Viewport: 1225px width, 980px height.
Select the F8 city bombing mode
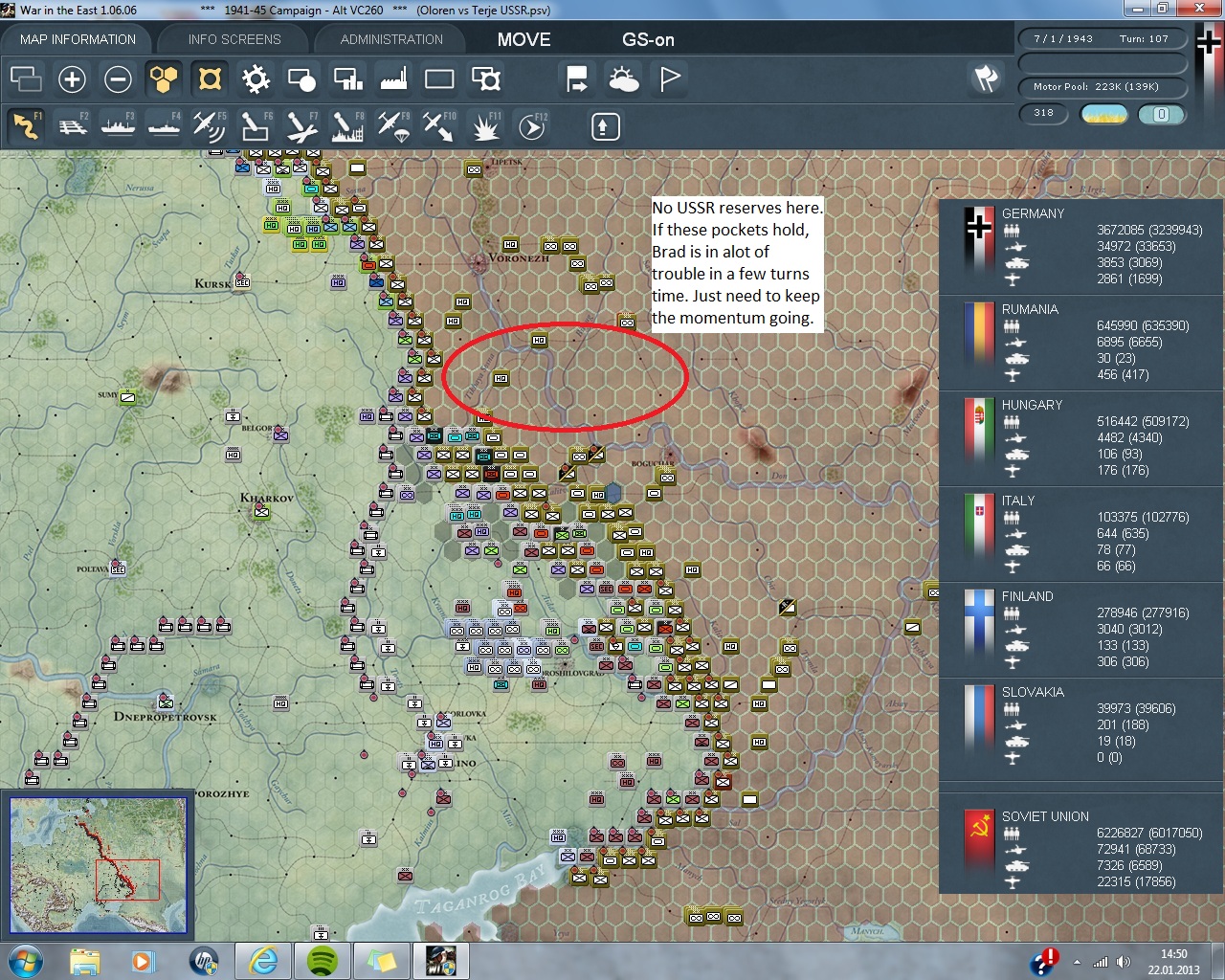pyautogui.click(x=347, y=126)
